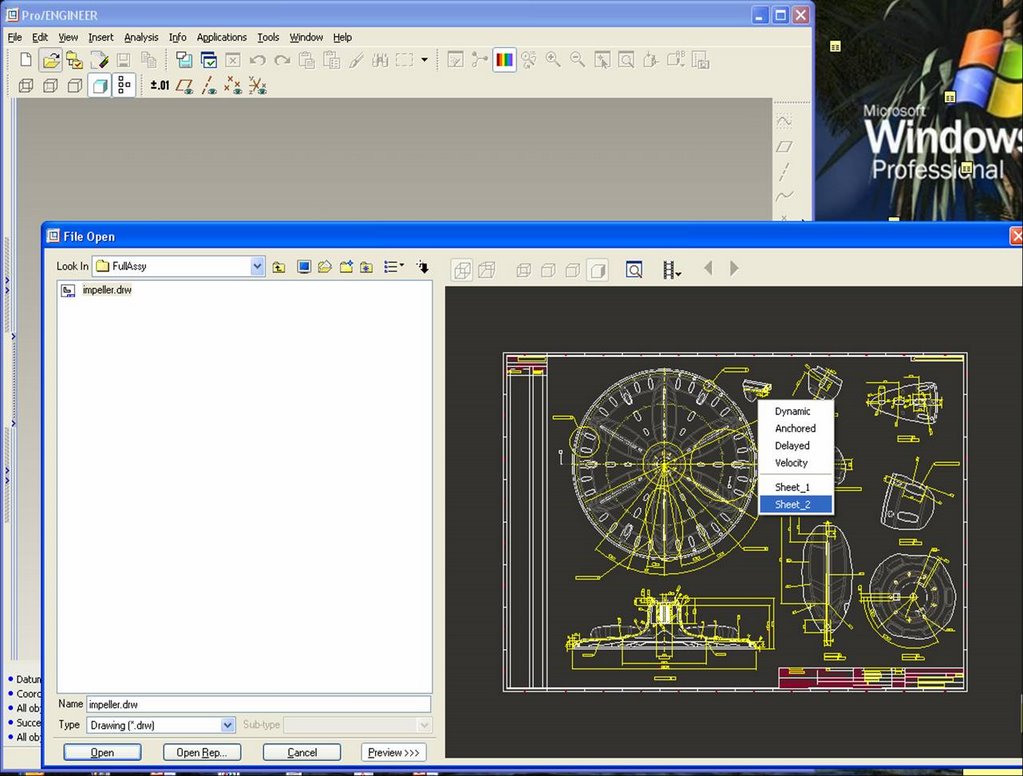Click the Zoom Out magnifier icon

577,60
